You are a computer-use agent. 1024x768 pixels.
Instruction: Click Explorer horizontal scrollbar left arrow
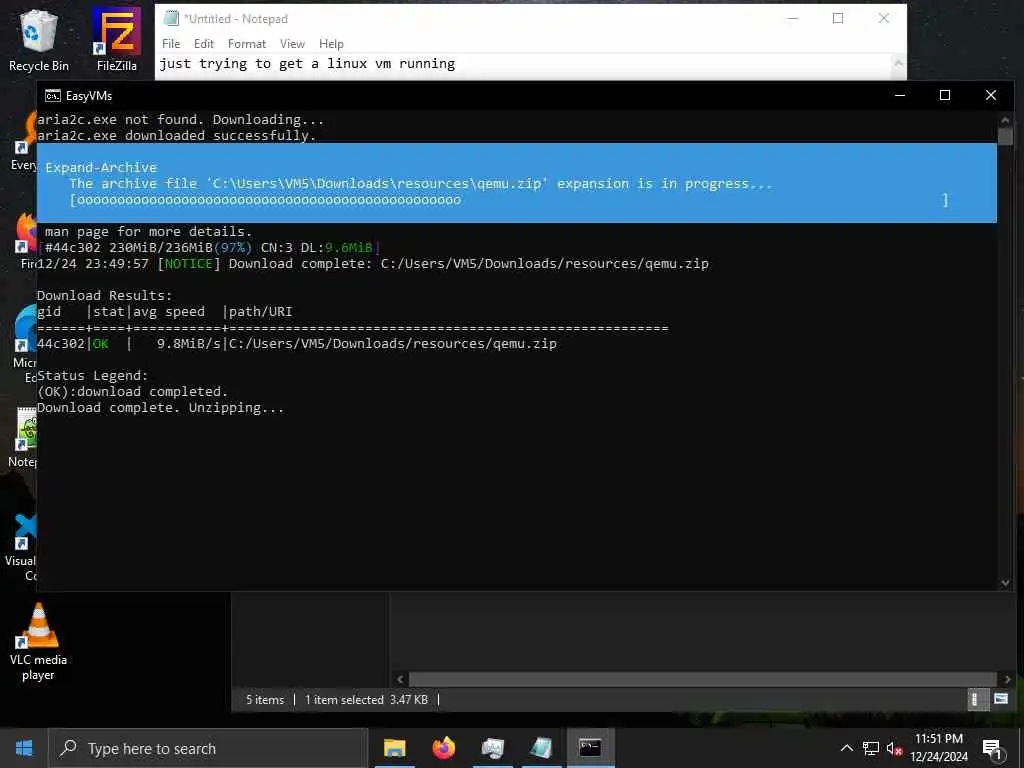point(400,679)
